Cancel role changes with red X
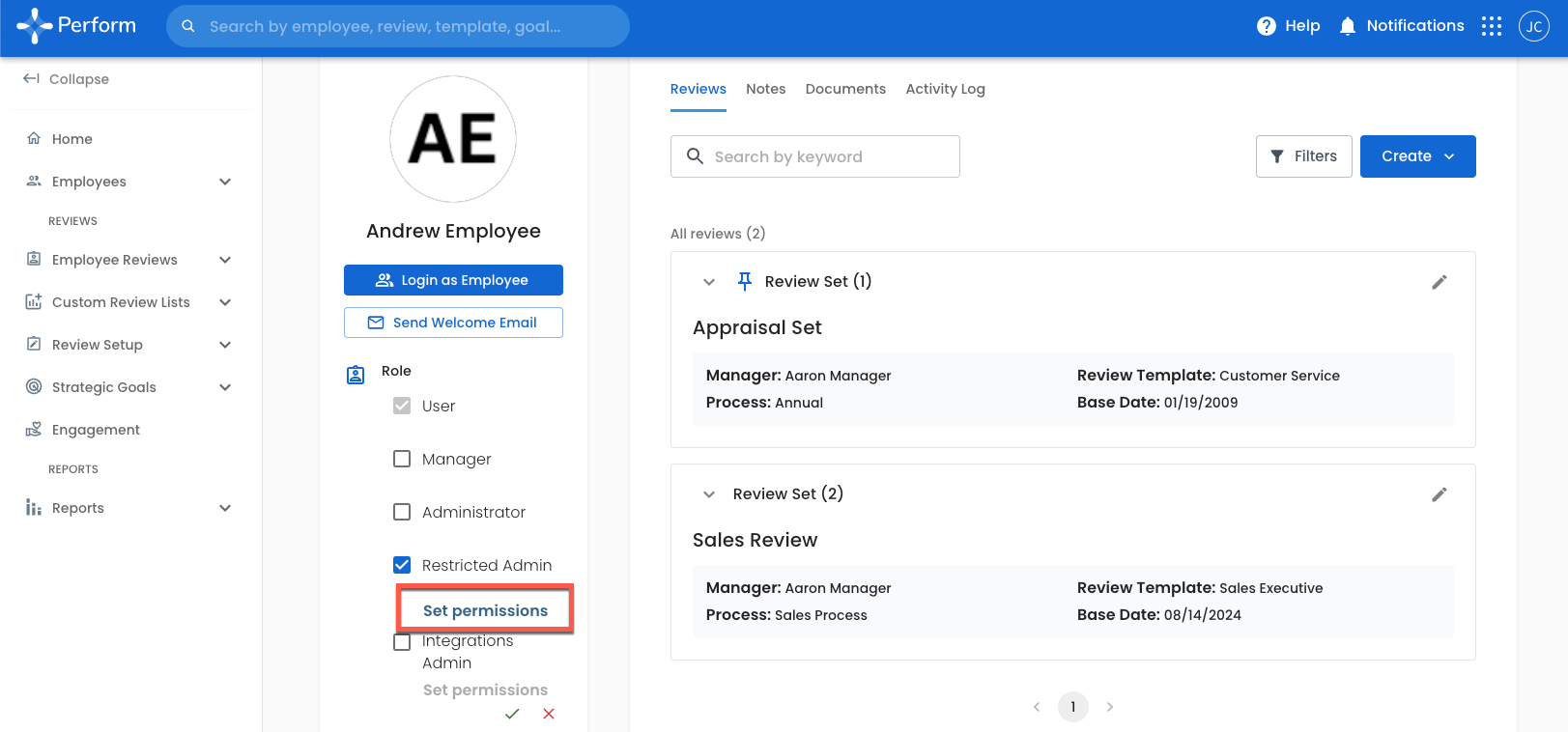Viewport: 1568px width, 732px height. 549,714
